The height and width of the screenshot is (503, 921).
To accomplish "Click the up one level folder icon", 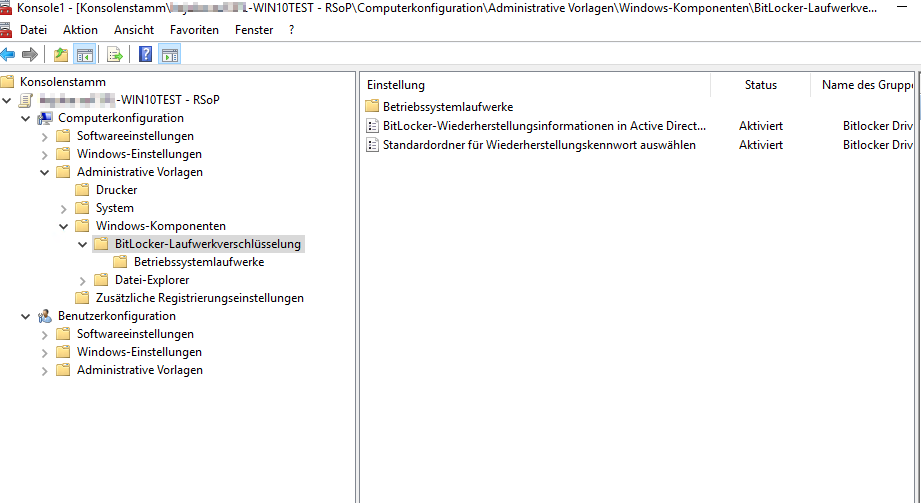I will click(60, 55).
